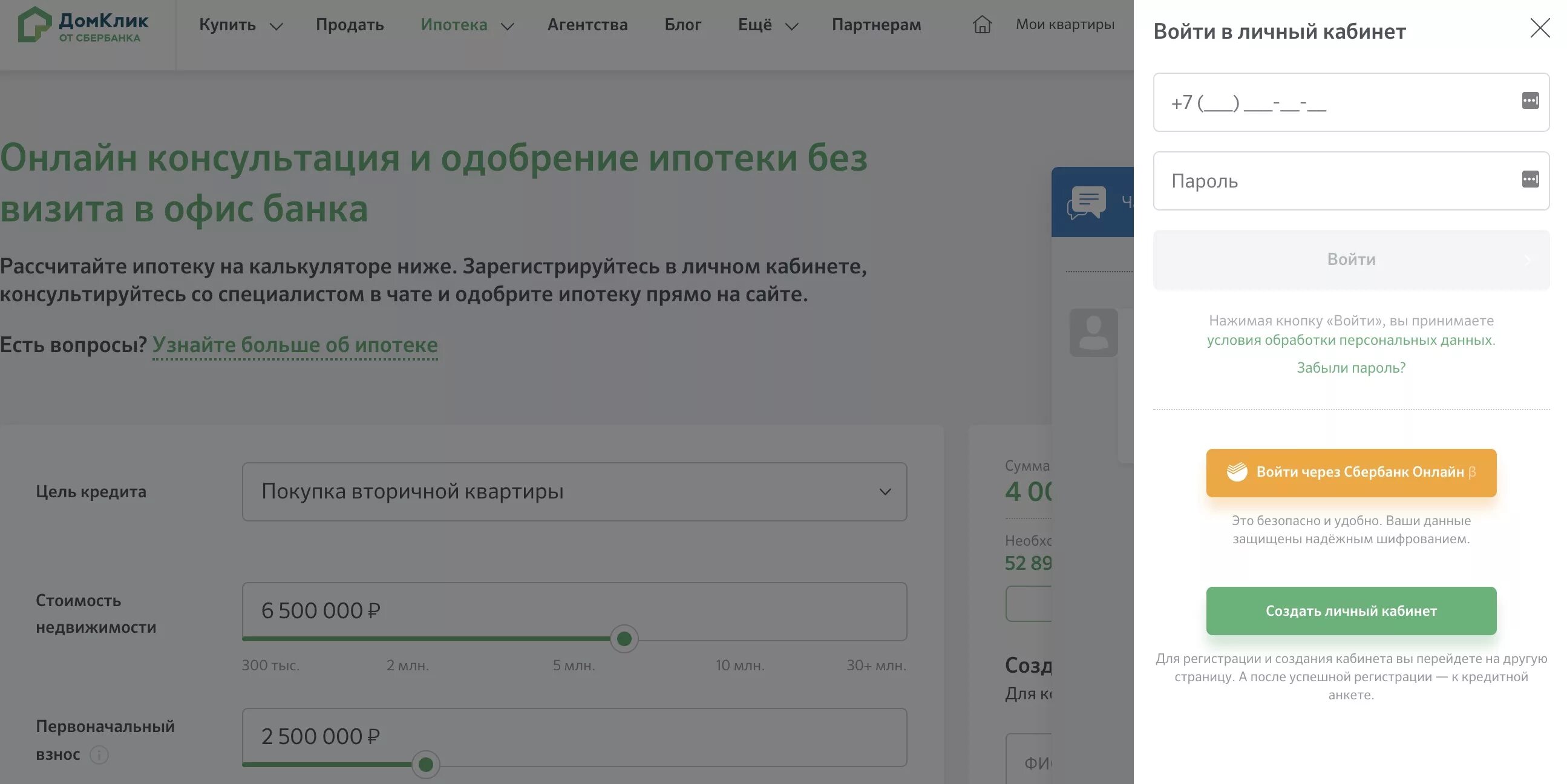
Task: Go to the Агентства section
Action: coord(587,25)
